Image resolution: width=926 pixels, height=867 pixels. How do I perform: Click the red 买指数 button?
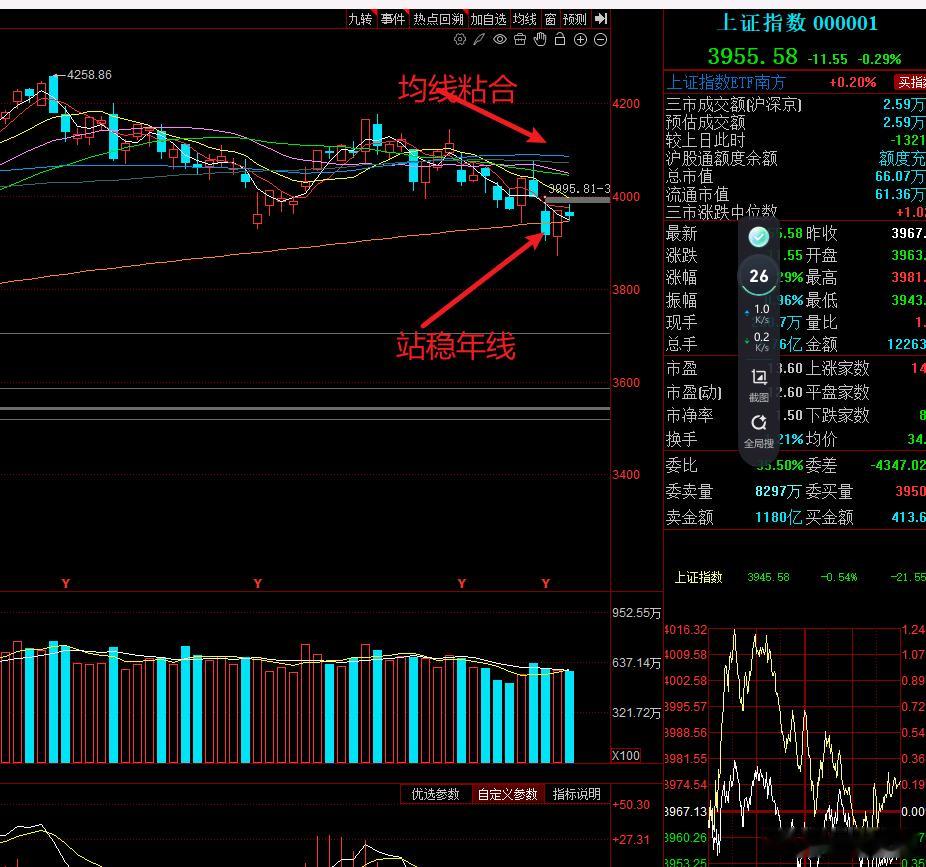tap(910, 82)
